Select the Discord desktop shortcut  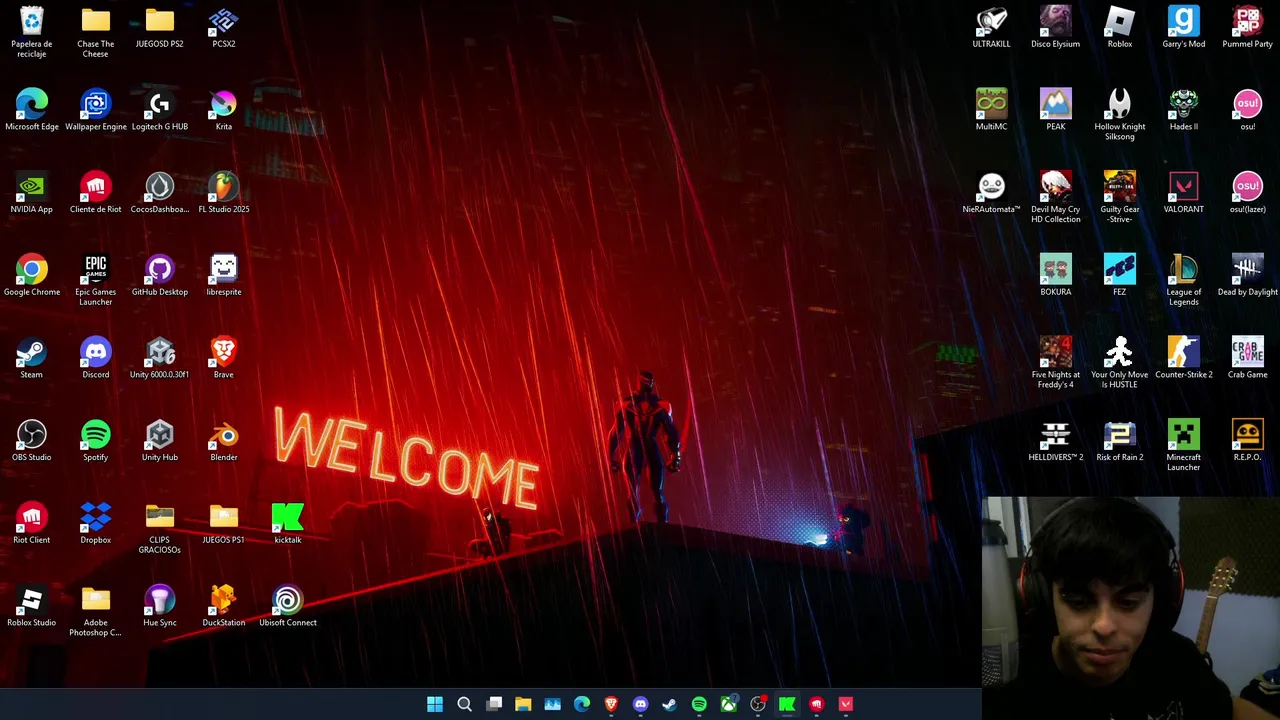coord(96,358)
